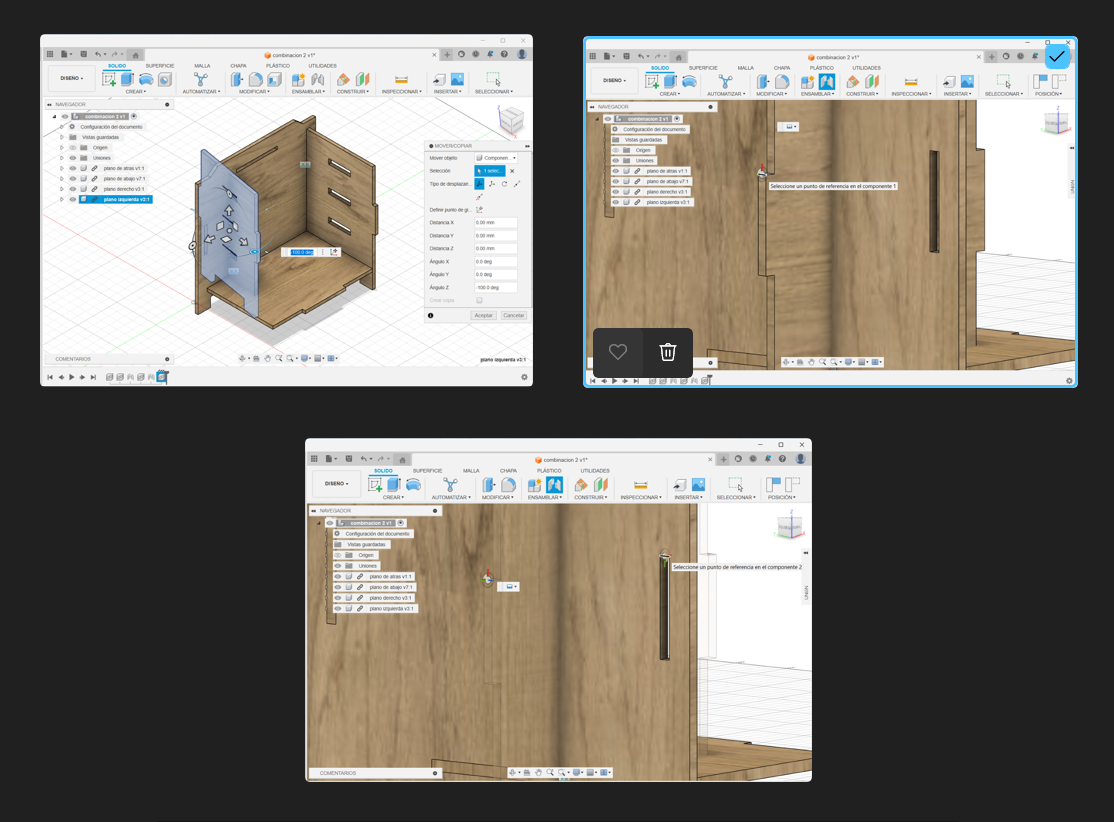Select CHAPA tab in 'componente 1' window
Screen dimensions: 1114x822
coord(782,67)
